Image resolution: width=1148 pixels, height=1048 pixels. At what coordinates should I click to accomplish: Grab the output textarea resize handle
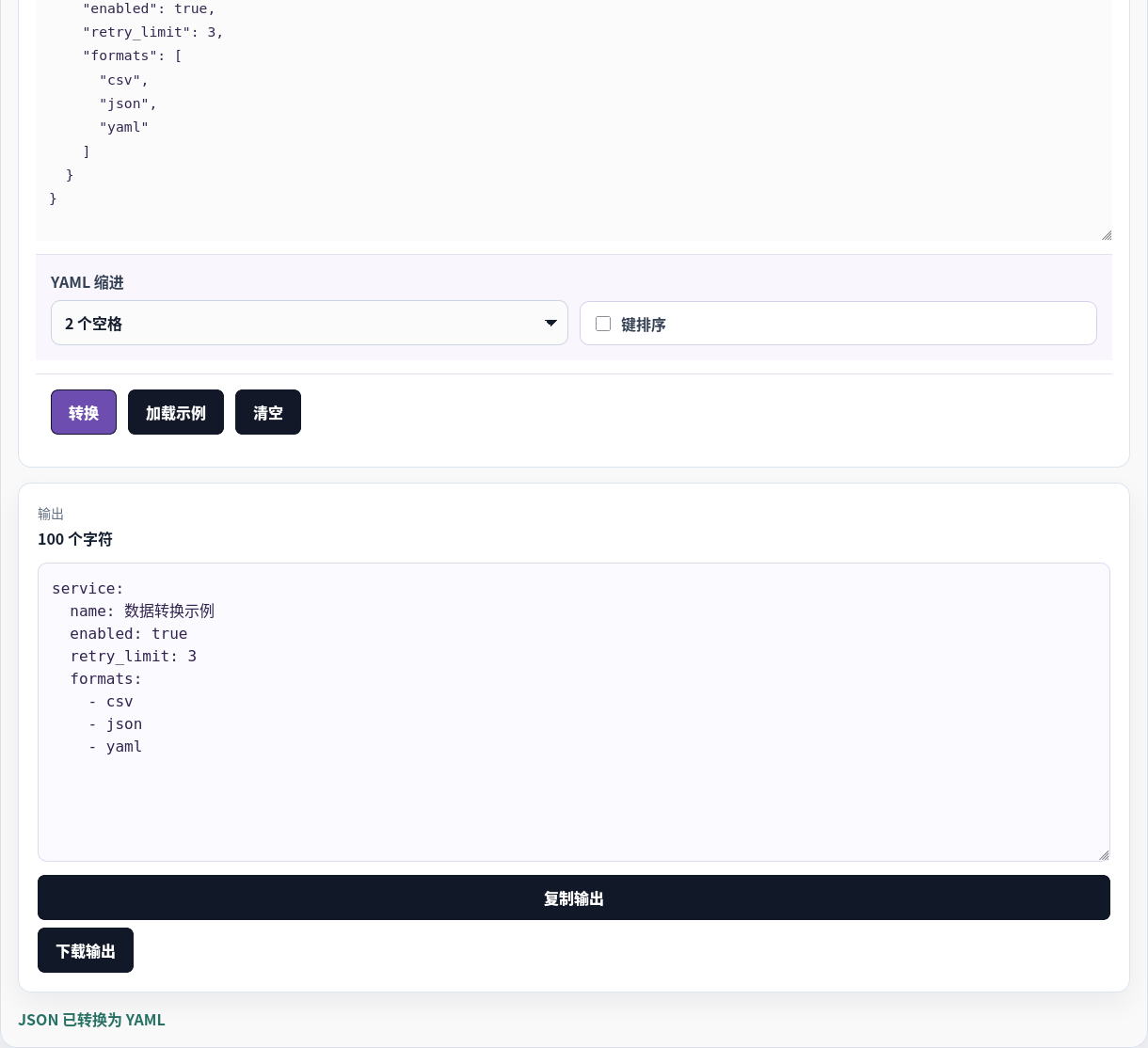coord(1104,855)
